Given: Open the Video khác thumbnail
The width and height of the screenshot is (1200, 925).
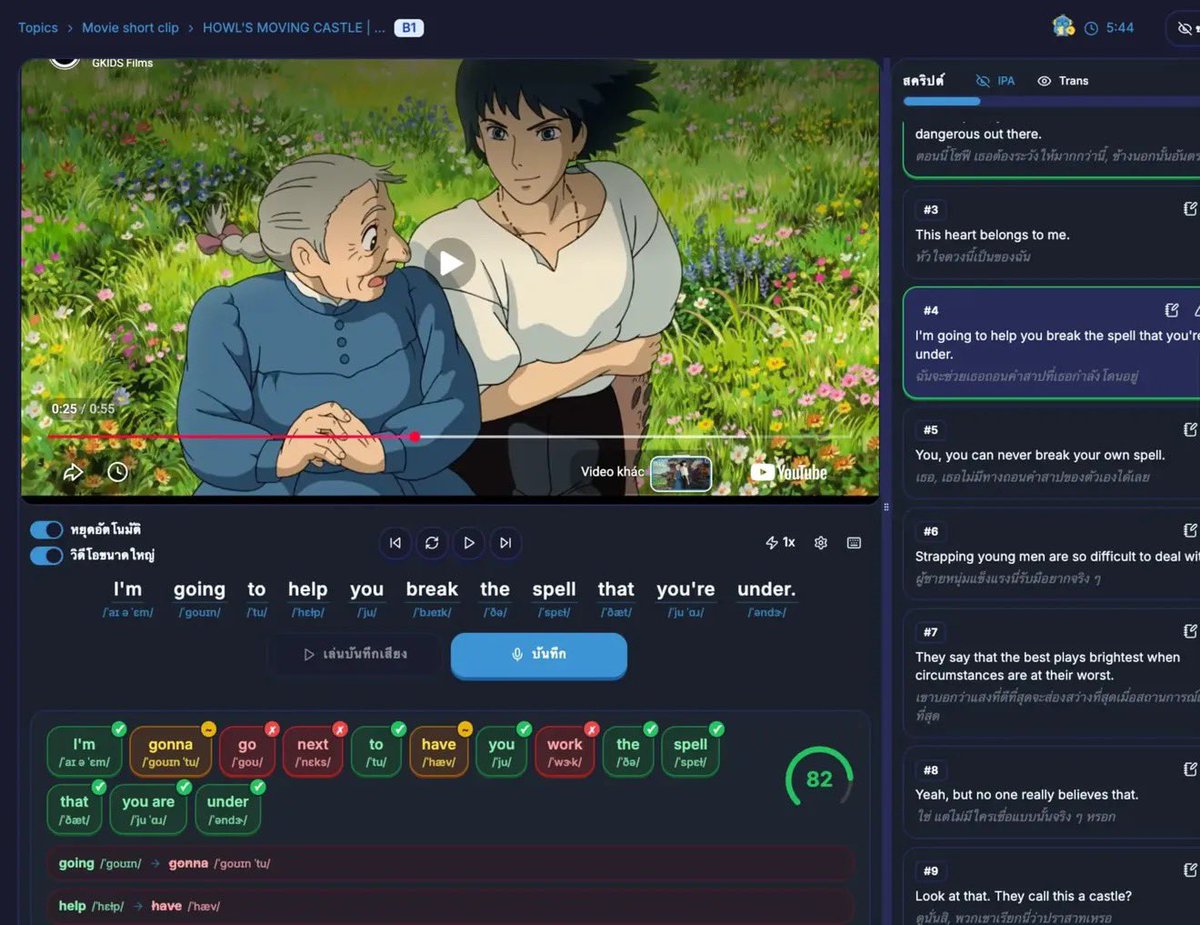Looking at the screenshot, I should coord(681,473).
